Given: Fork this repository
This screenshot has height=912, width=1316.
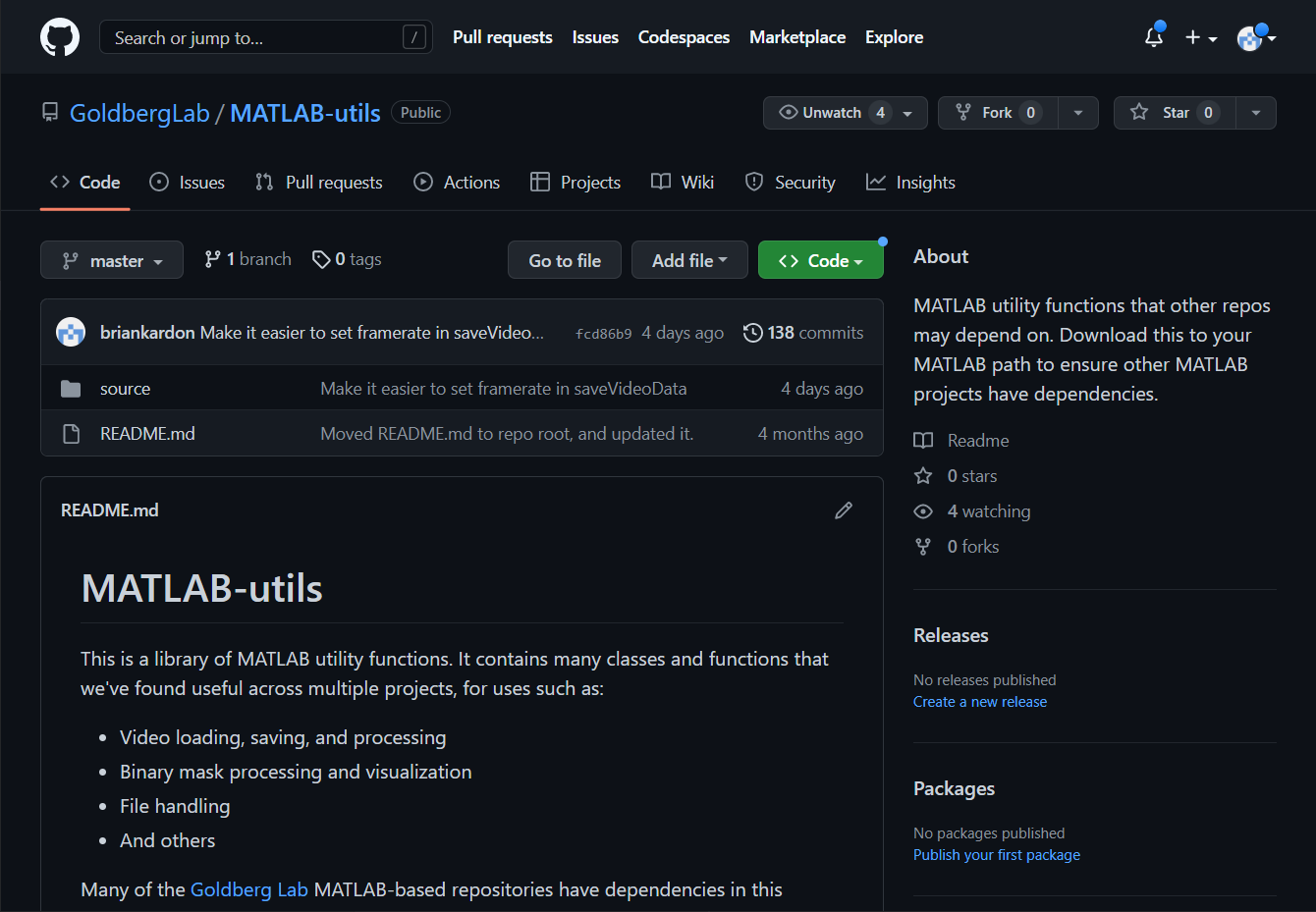Looking at the screenshot, I should pyautogui.click(x=998, y=113).
